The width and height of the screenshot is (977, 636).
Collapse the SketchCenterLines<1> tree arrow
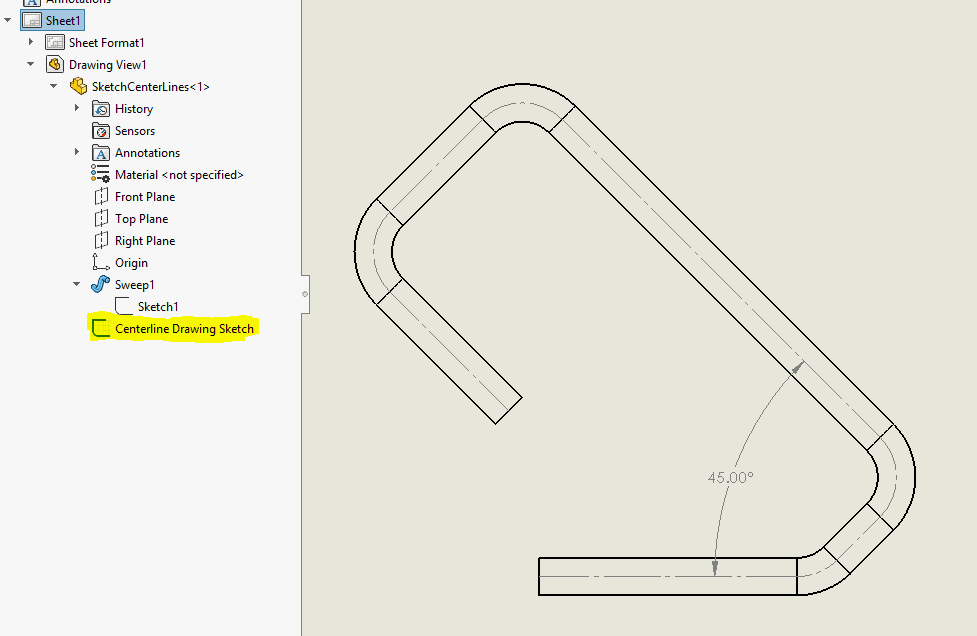click(x=54, y=87)
